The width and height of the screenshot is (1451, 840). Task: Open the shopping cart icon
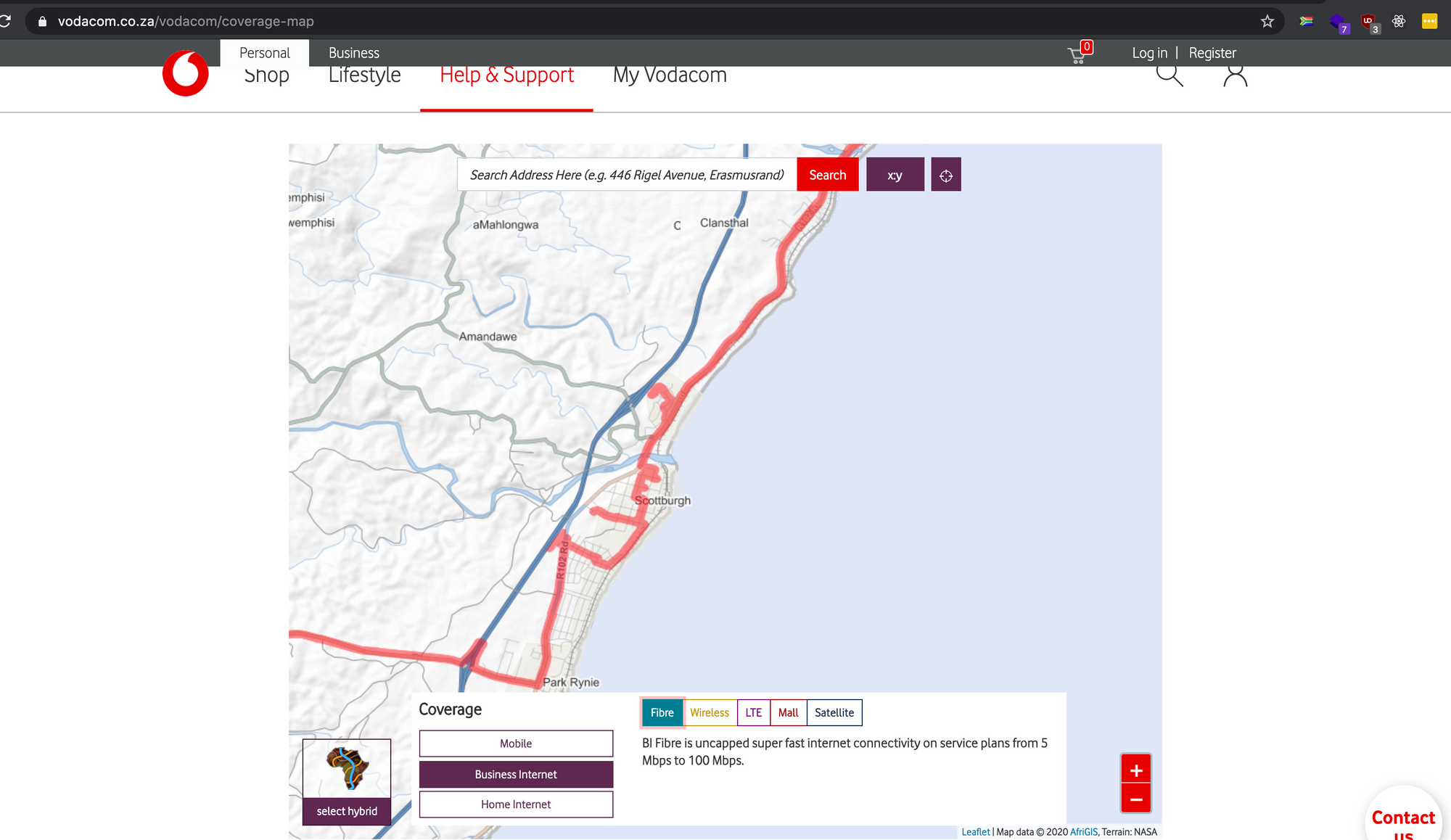pyautogui.click(x=1077, y=54)
